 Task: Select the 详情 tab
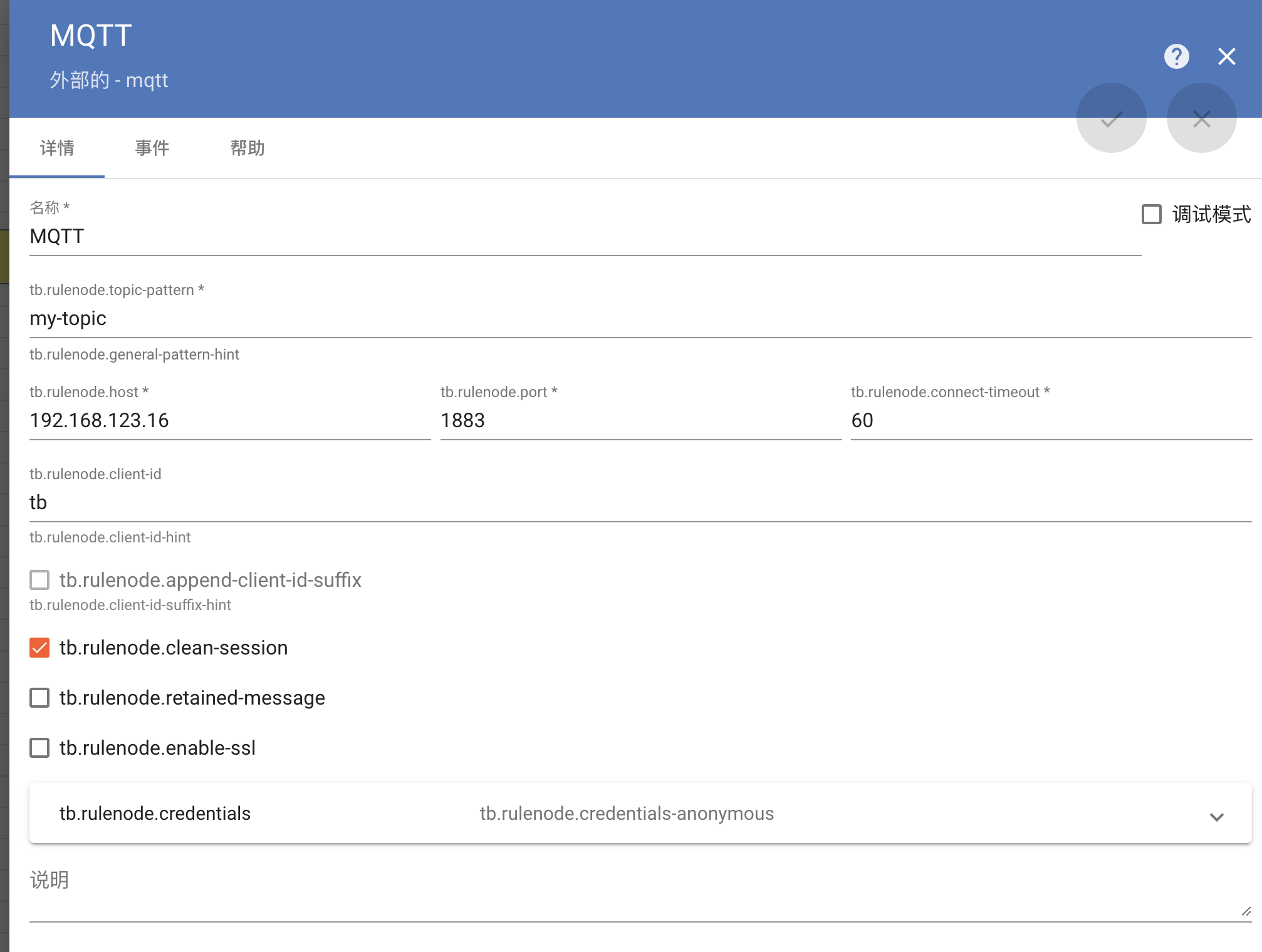tap(57, 148)
